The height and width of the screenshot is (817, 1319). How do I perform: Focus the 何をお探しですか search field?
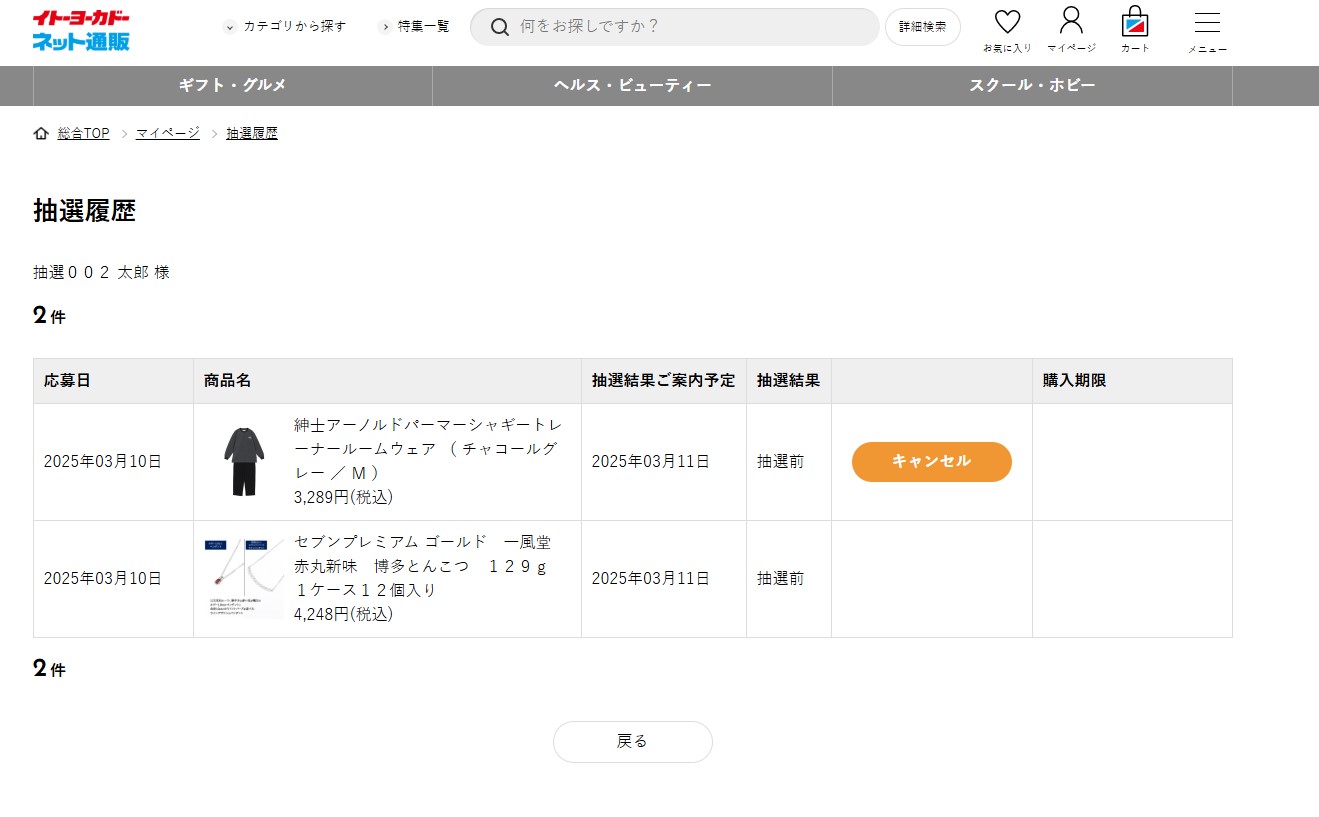click(x=690, y=27)
